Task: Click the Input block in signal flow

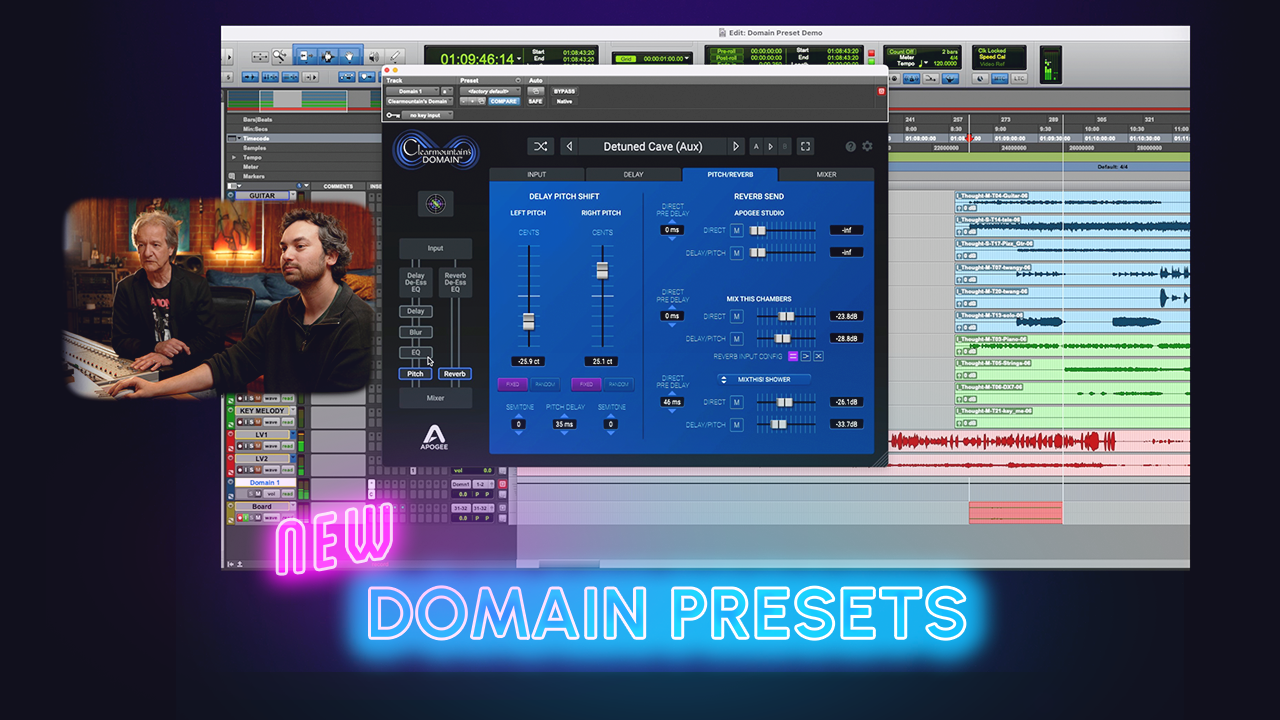Action: click(x=435, y=248)
